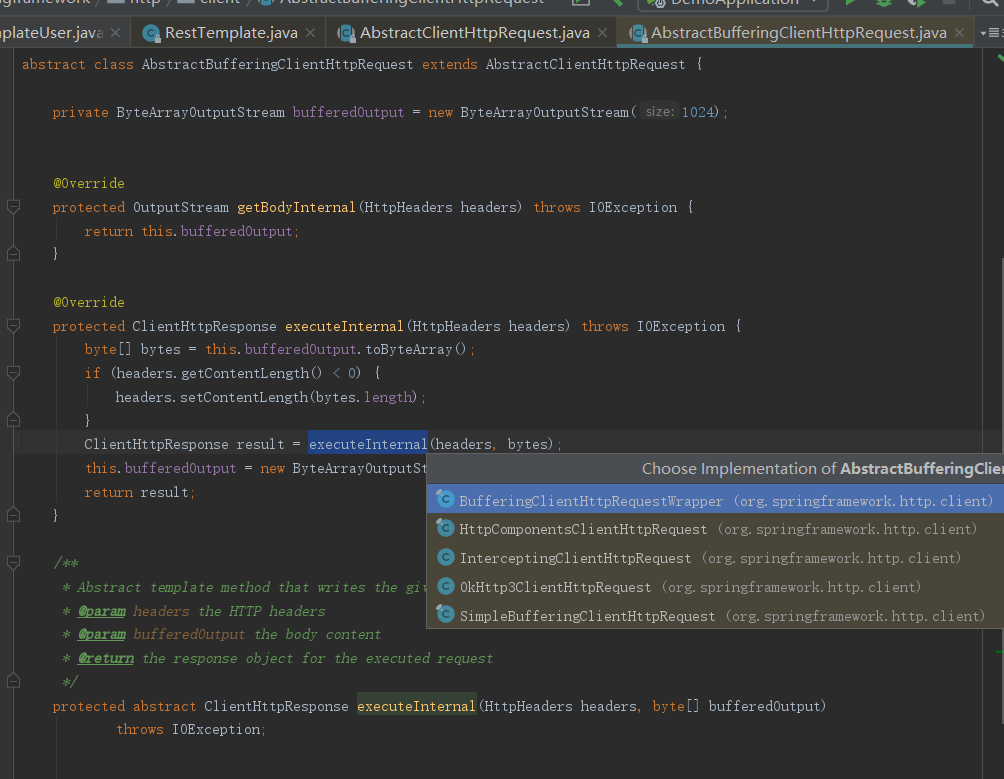Click the @Override above getBodyInternal
The image size is (1004, 779).
(x=89, y=184)
